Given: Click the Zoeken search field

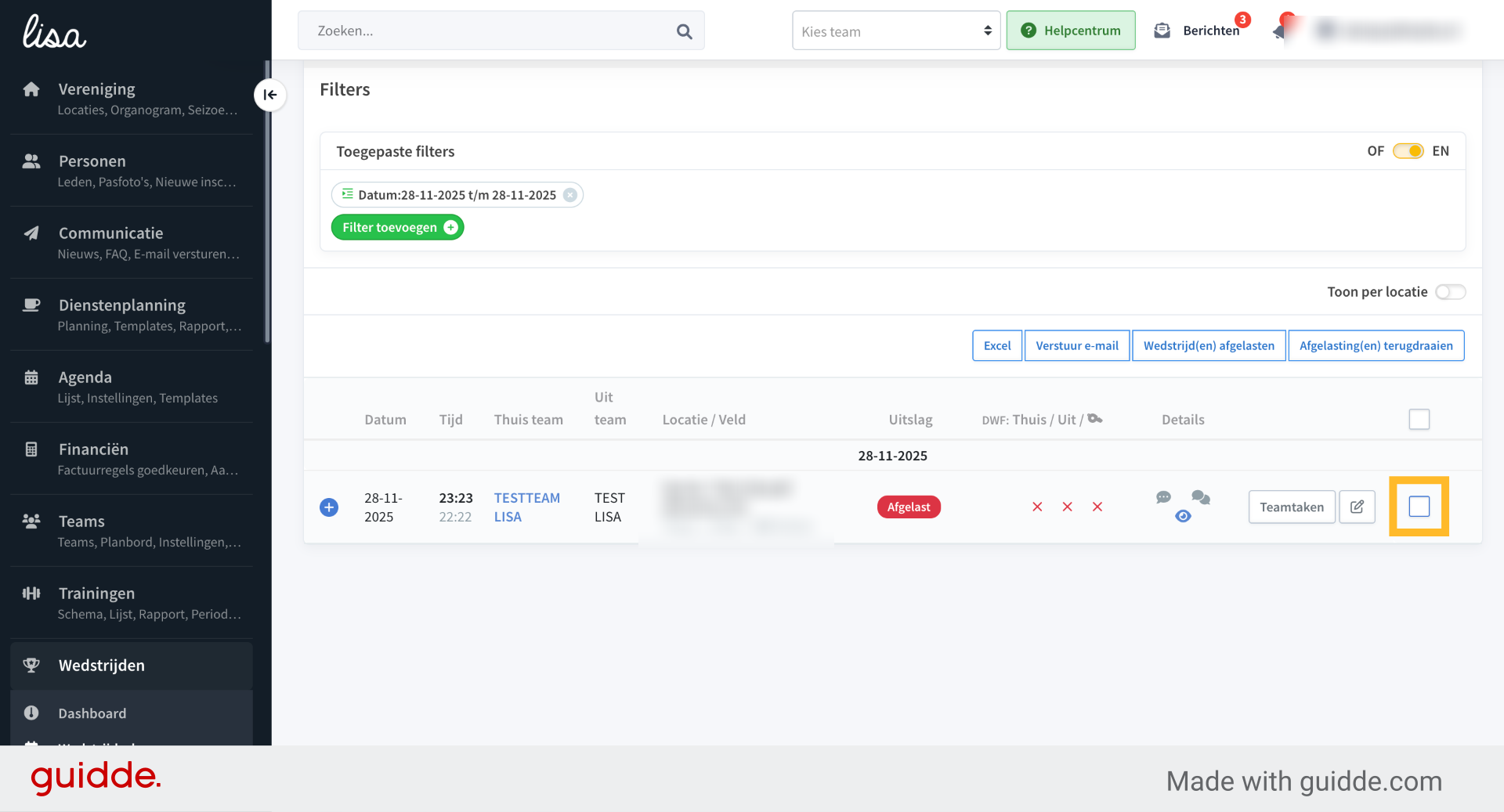Looking at the screenshot, I should 490,31.
